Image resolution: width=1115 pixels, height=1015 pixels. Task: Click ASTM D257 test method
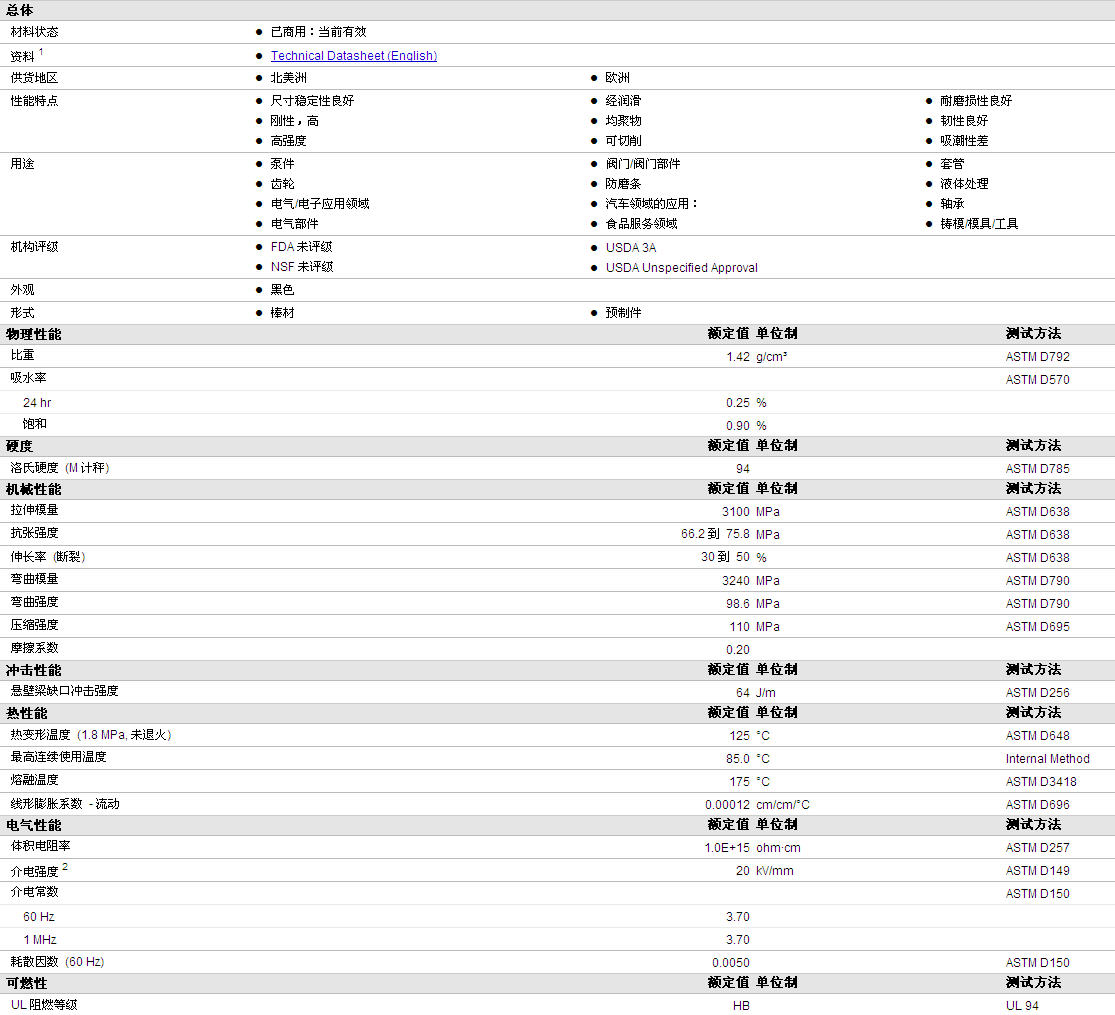click(x=1037, y=848)
